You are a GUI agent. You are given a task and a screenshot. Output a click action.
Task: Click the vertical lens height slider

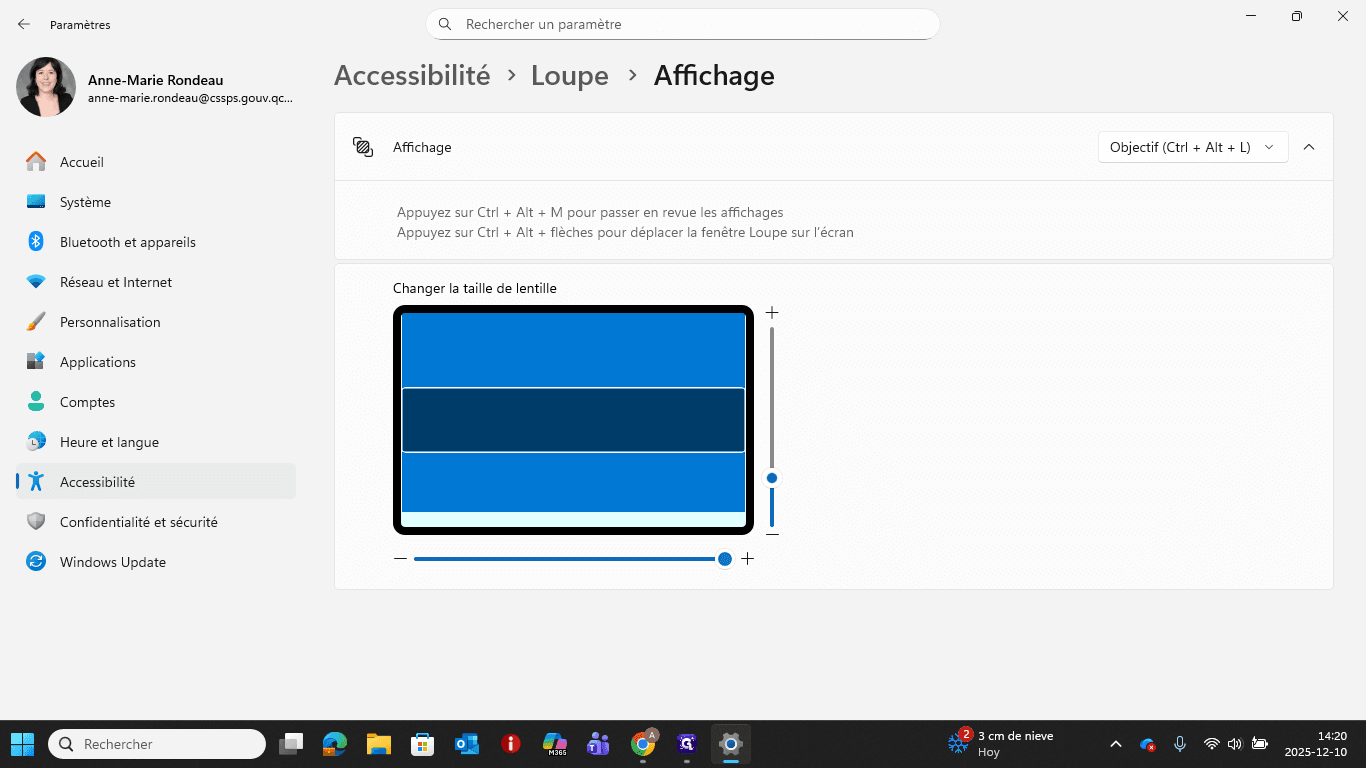772,427
